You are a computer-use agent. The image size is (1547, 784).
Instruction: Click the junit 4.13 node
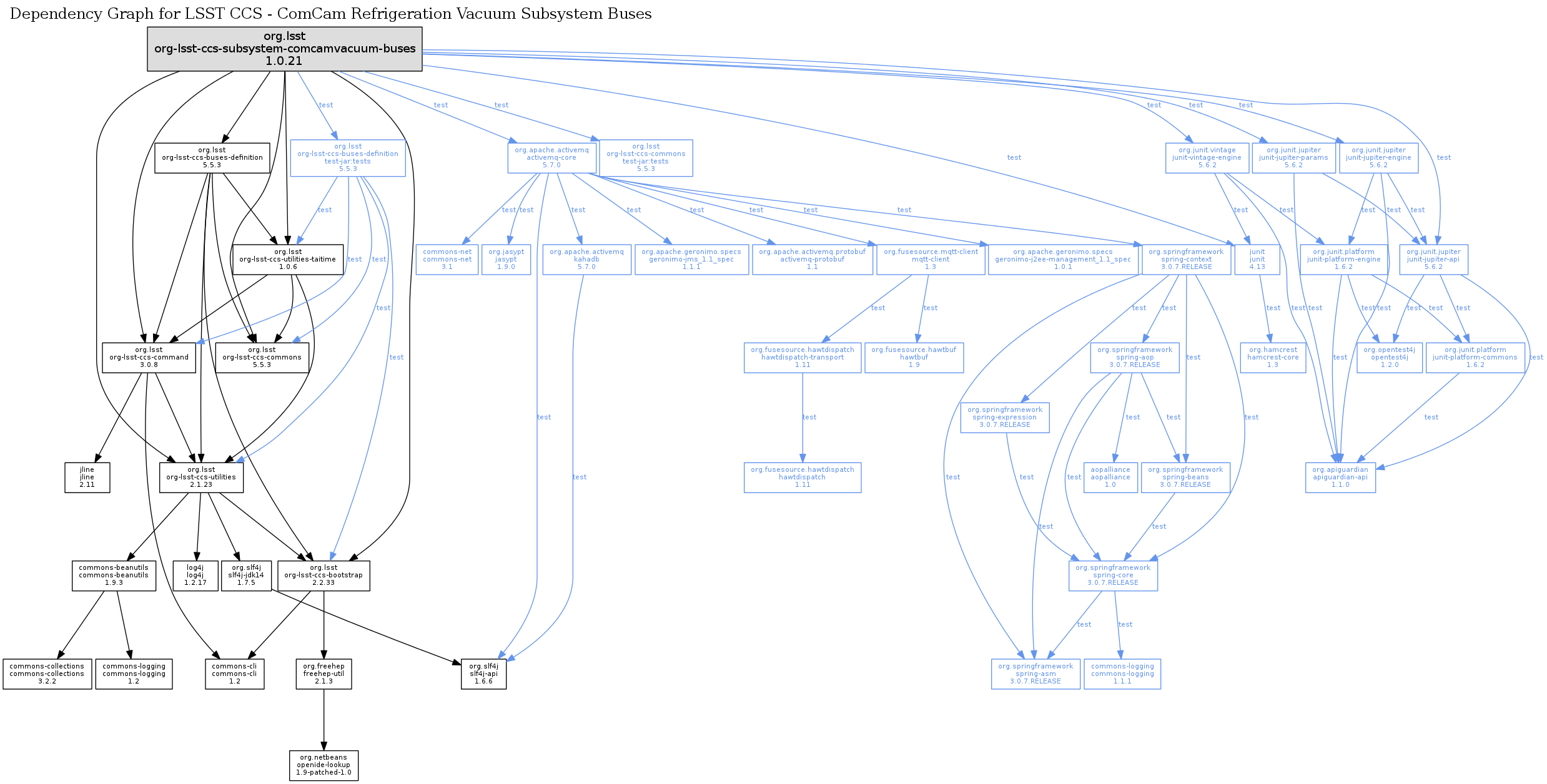[1257, 260]
